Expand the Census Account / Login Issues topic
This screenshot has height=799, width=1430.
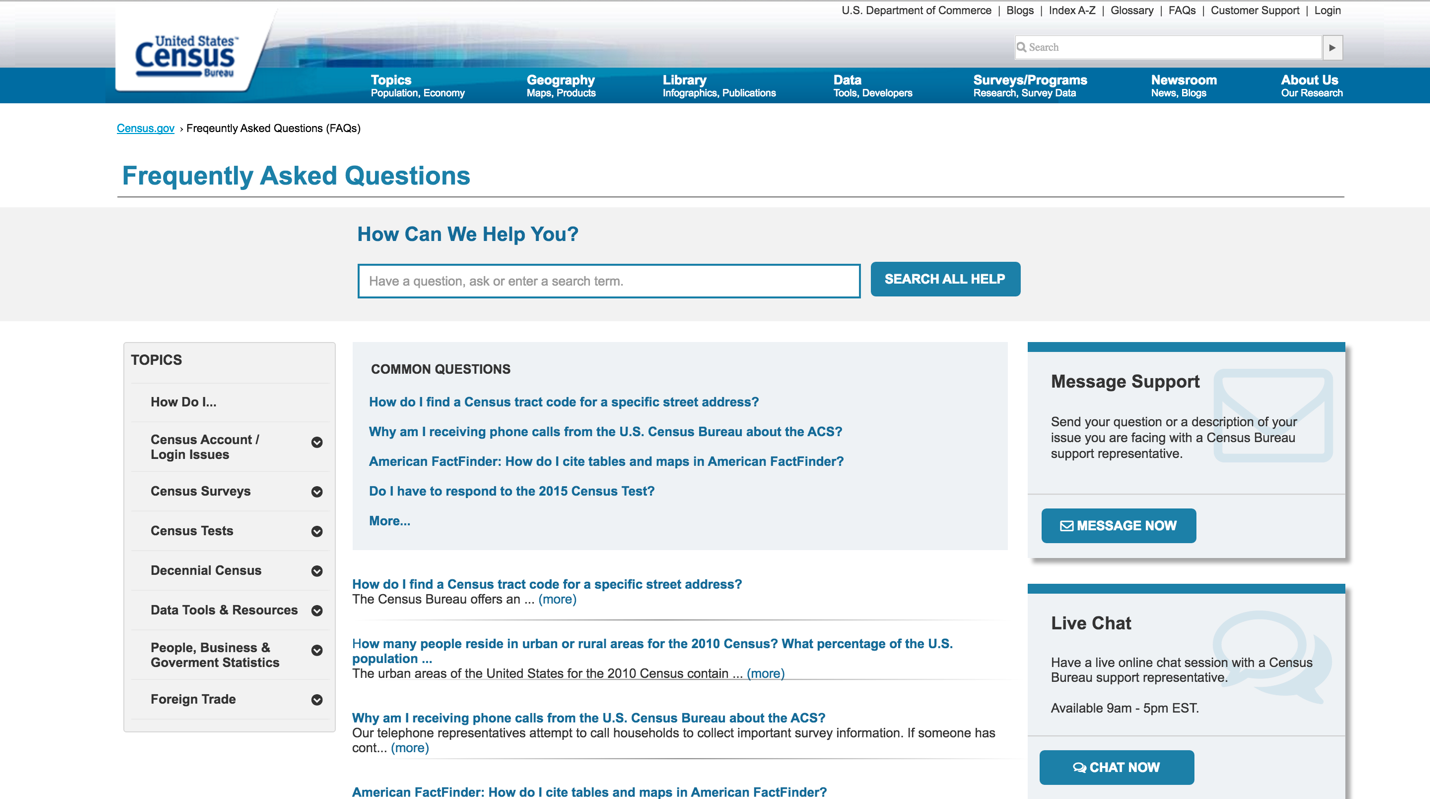pos(316,442)
